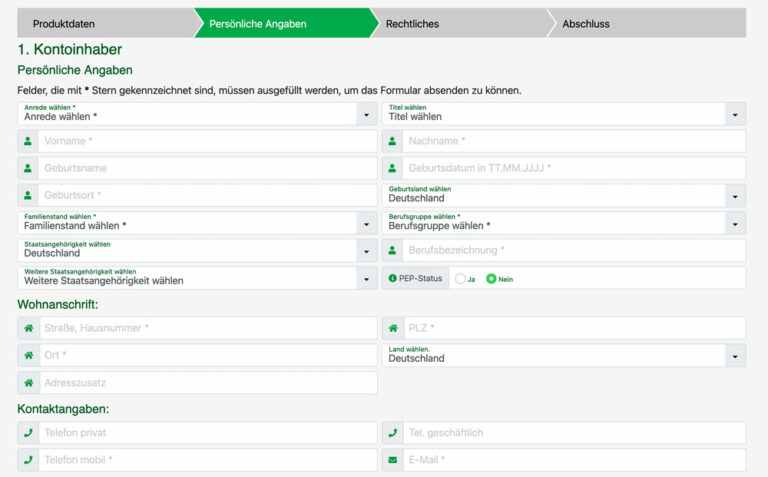The image size is (768, 477).
Task: Click the envelope icon beside E-Mail field
Action: tap(393, 460)
